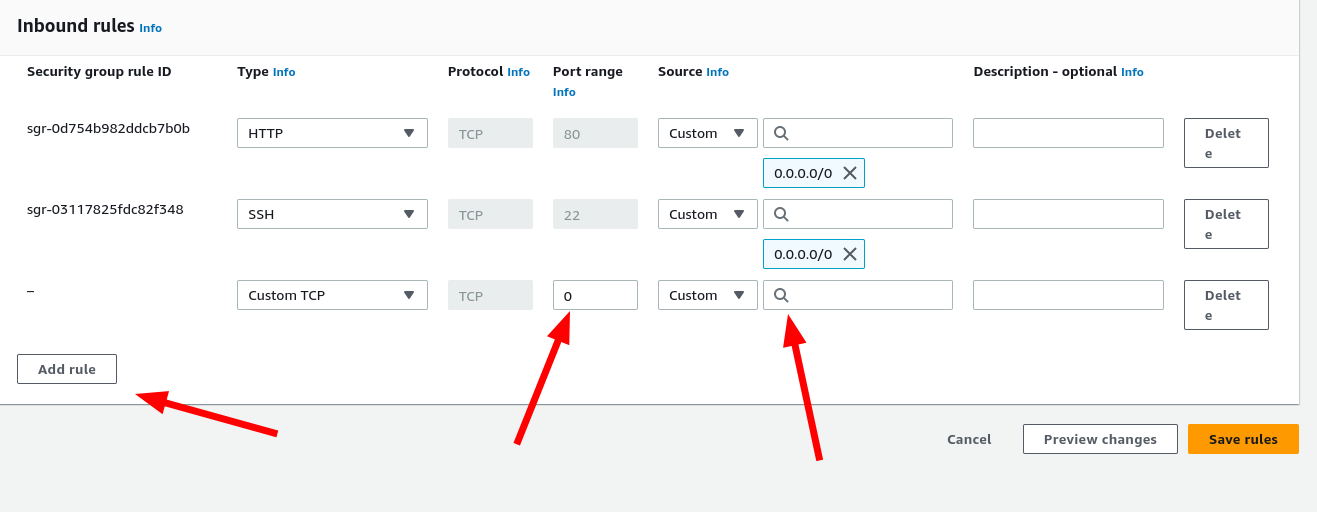Remove the 0.0.0.0/0 source from SSH rule
Screen dimensions: 1317x512
coord(849,254)
